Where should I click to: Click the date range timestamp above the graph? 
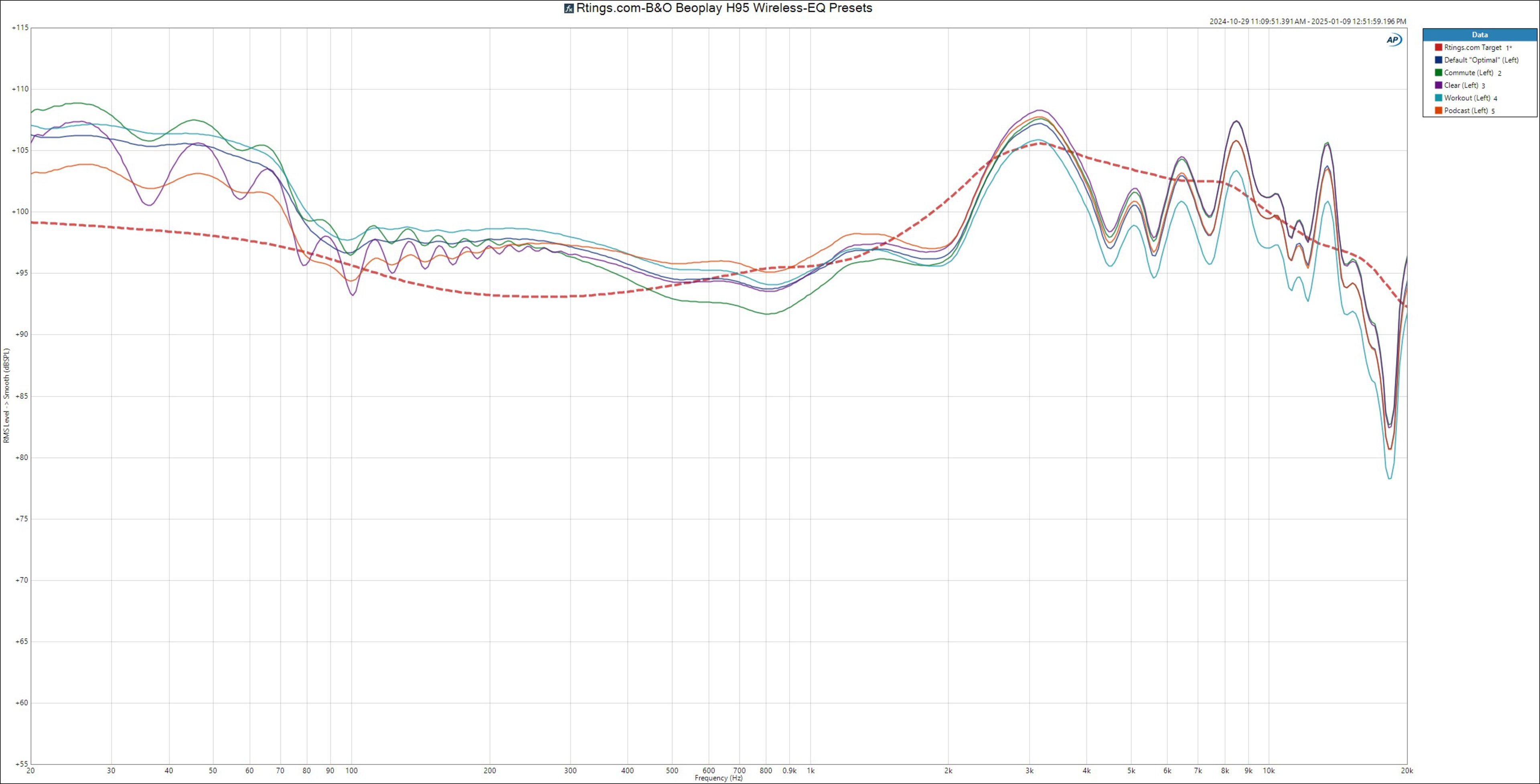pos(1307,22)
